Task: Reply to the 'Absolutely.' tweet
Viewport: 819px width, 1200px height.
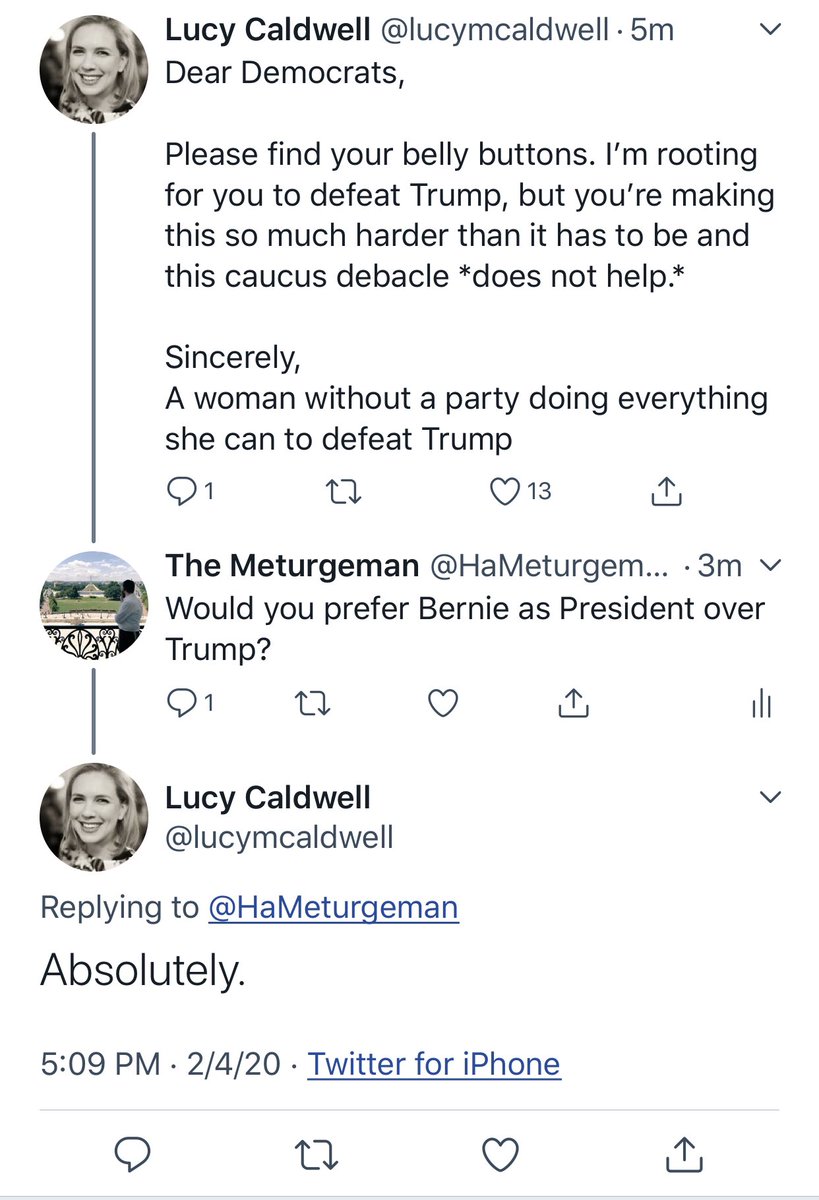Action: pyautogui.click(x=132, y=1155)
